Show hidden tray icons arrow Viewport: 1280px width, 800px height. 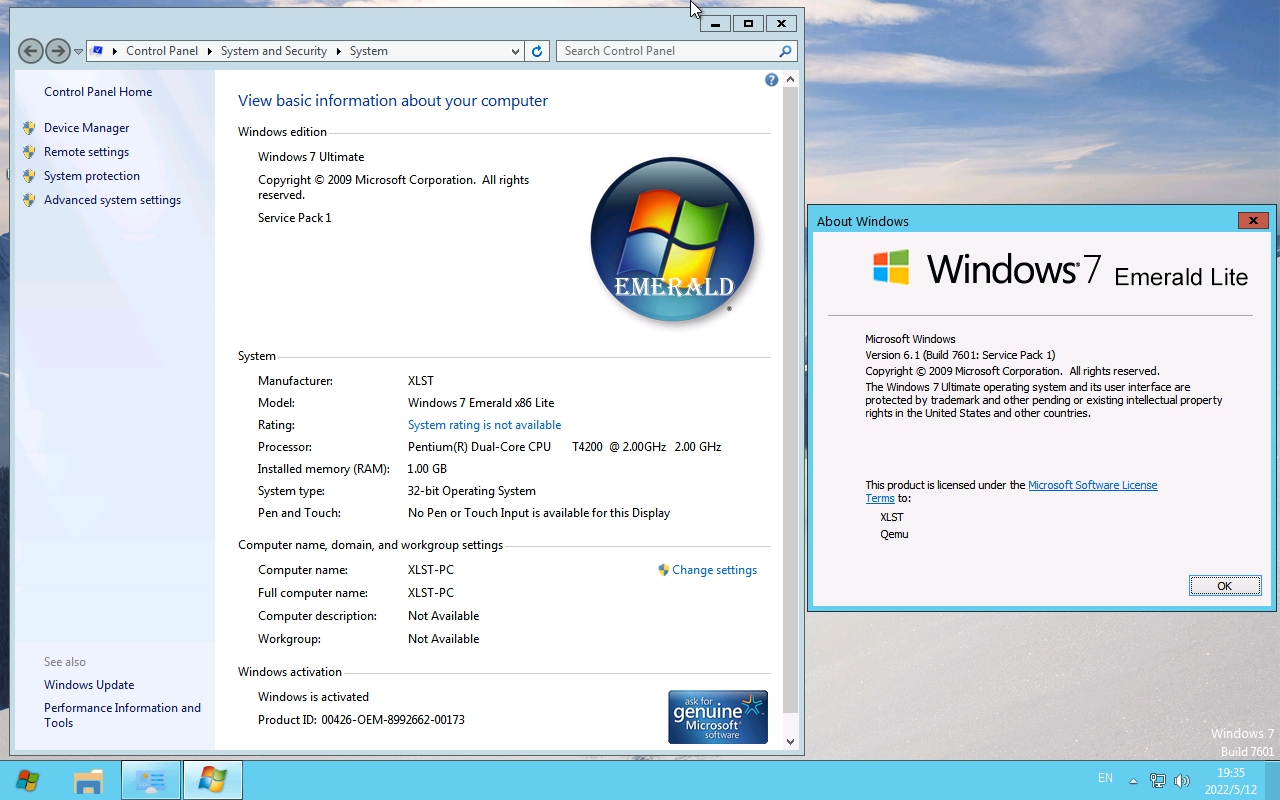tap(1133, 781)
